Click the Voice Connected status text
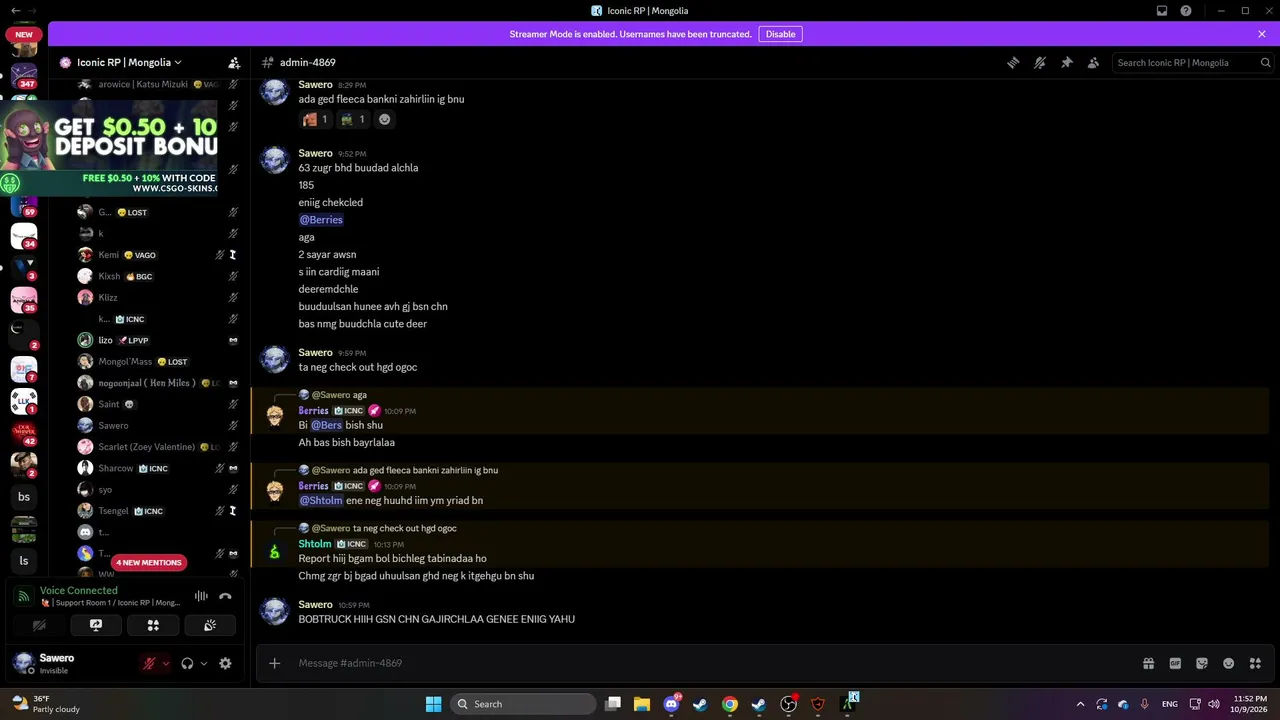 pos(79,590)
